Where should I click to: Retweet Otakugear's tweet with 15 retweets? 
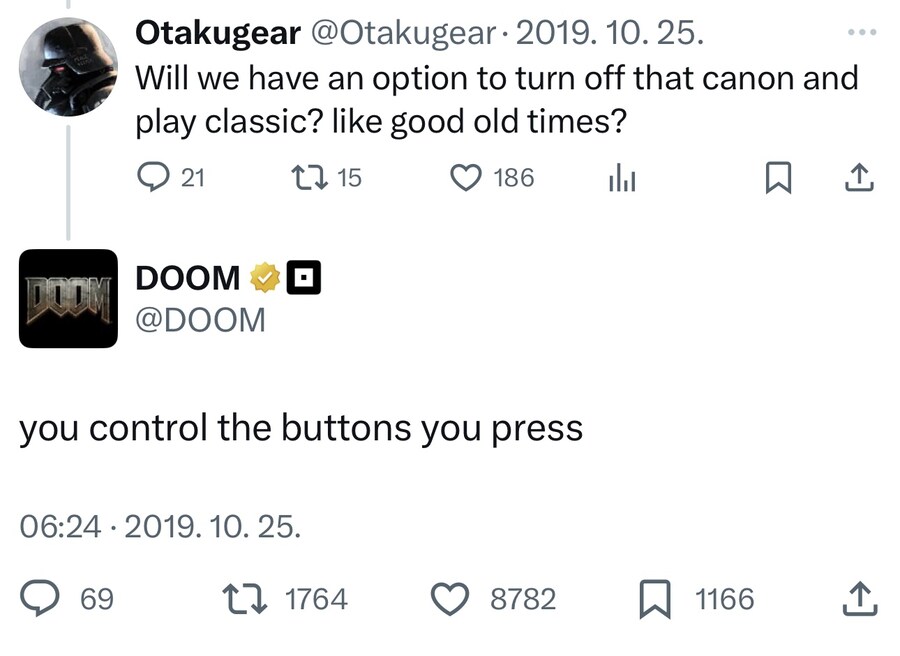pyautogui.click(x=309, y=177)
